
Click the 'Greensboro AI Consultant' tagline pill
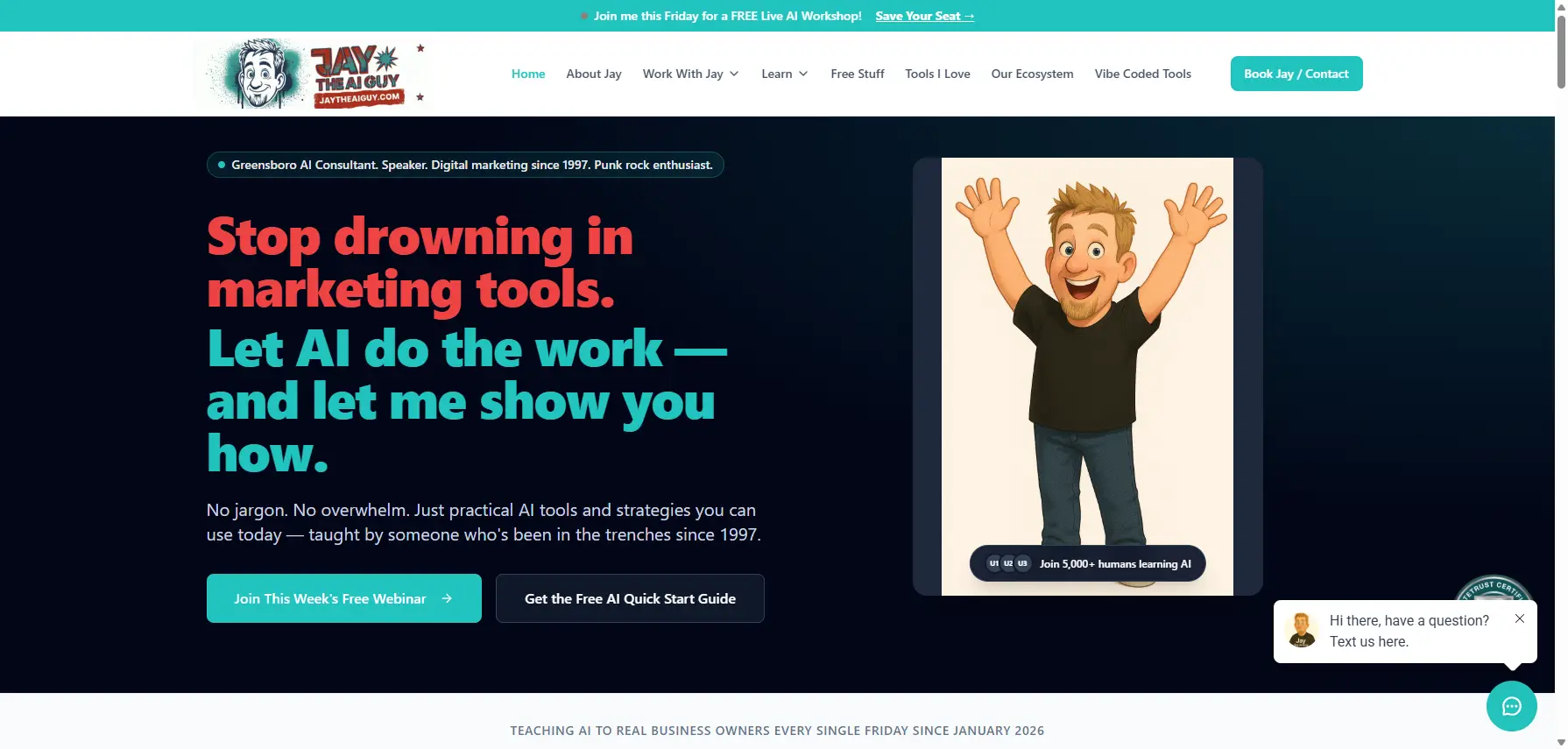point(465,165)
